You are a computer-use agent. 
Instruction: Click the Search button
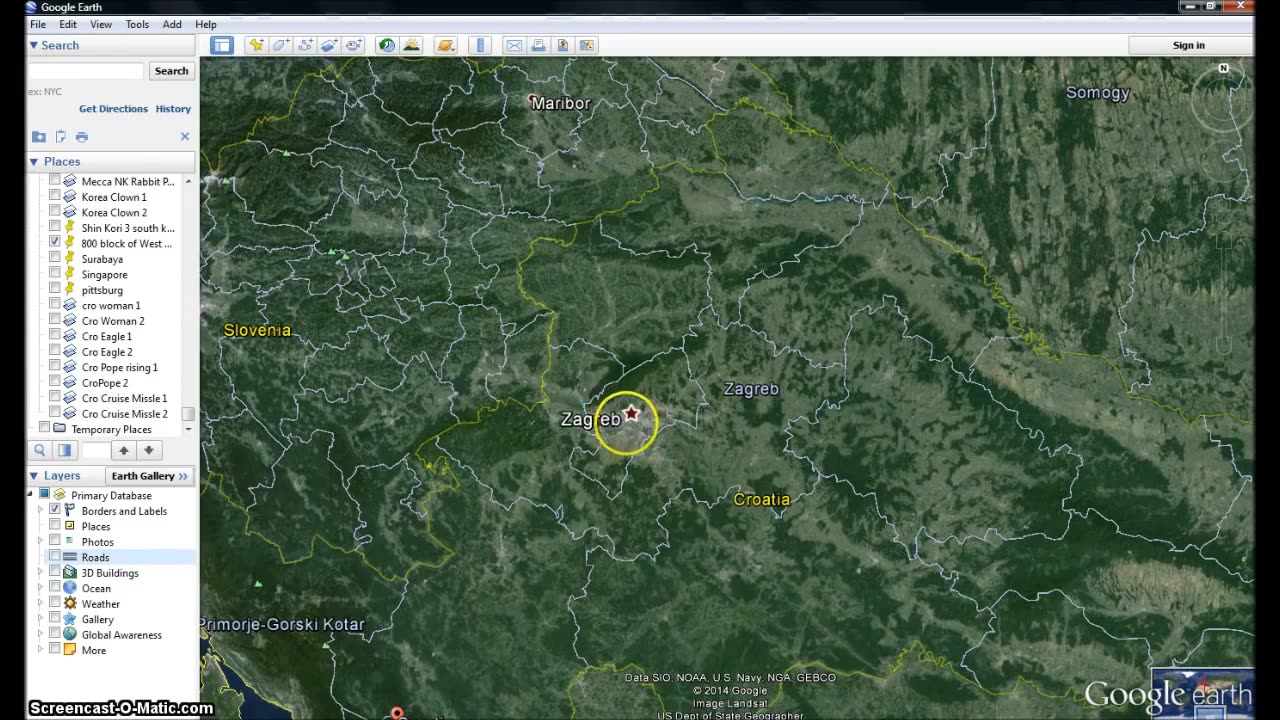(x=171, y=71)
